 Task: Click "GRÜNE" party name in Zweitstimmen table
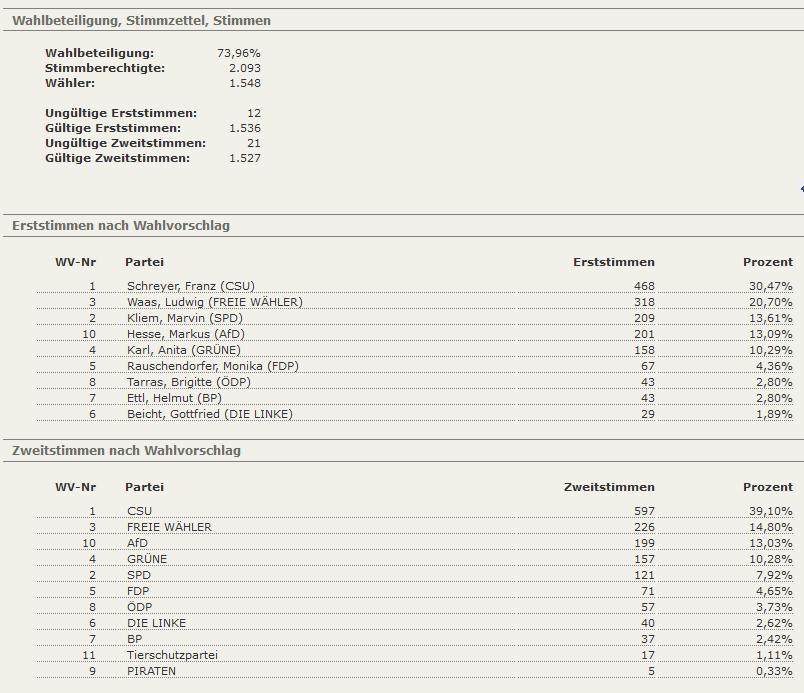147,559
